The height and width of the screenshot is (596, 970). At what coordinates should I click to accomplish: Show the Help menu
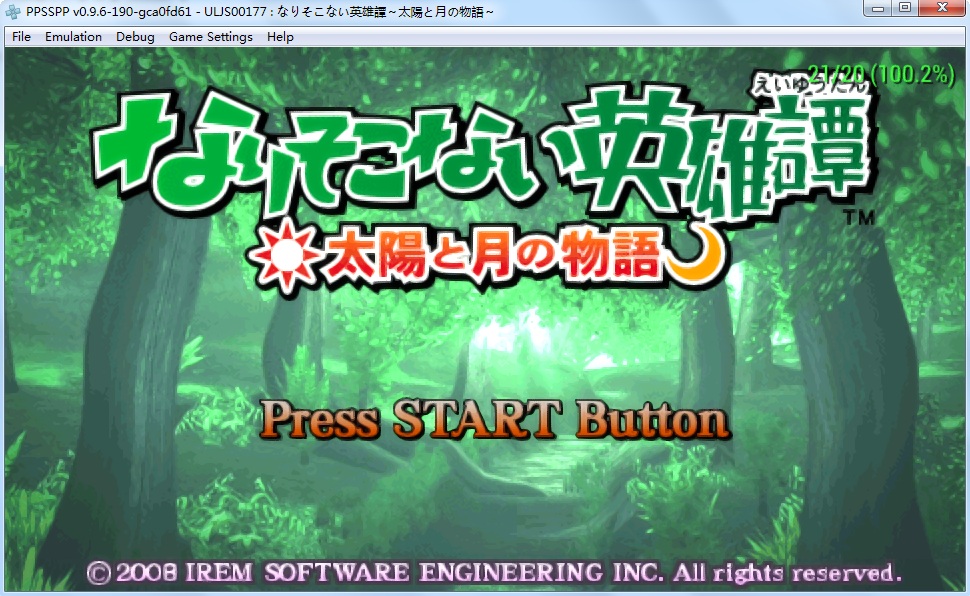[x=281, y=37]
